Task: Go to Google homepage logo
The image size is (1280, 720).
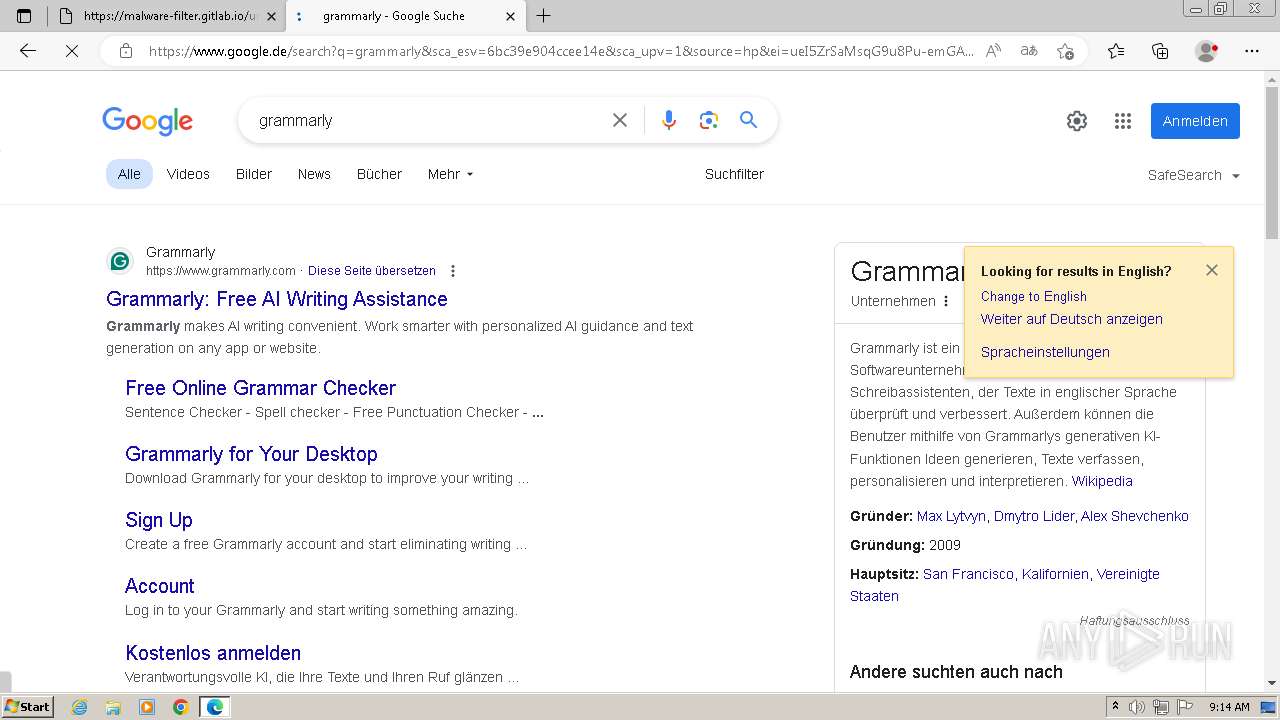Action: pos(147,121)
